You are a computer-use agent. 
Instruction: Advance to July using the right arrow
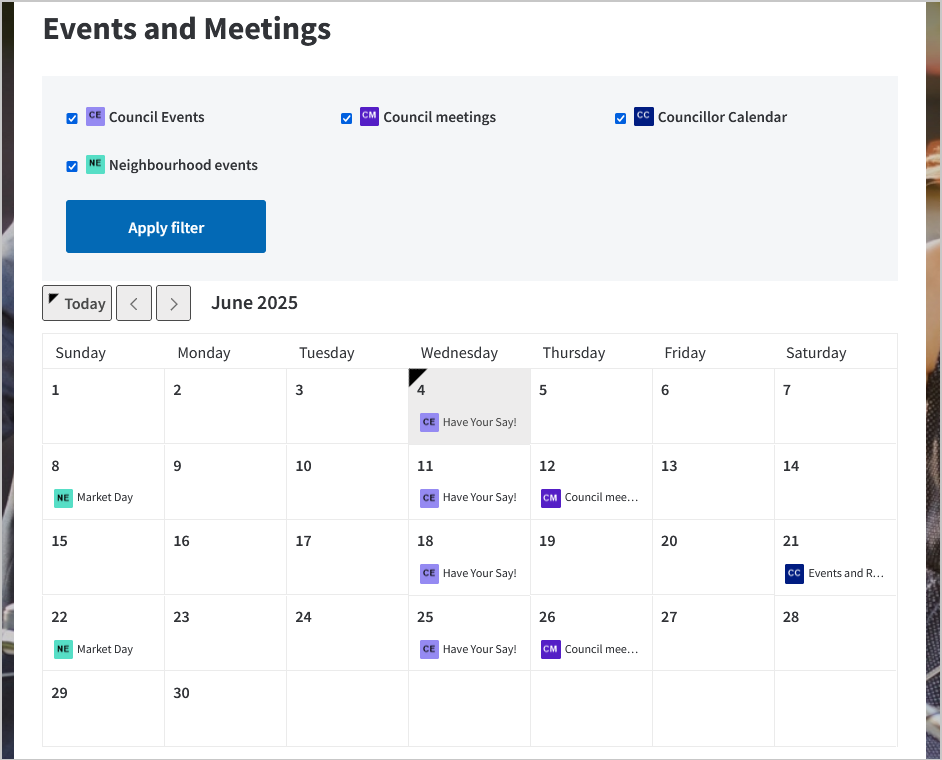(x=173, y=303)
